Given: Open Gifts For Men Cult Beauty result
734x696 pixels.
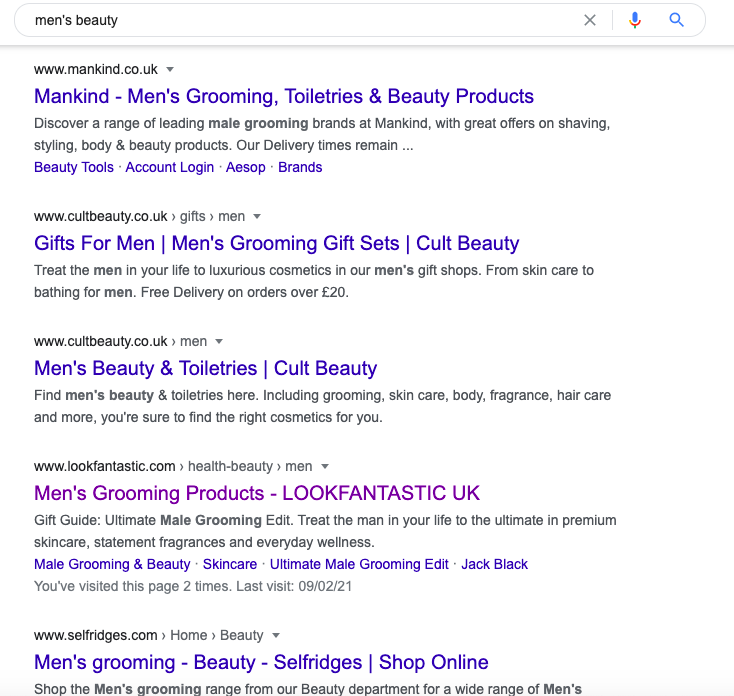Looking at the screenshot, I should click(277, 243).
